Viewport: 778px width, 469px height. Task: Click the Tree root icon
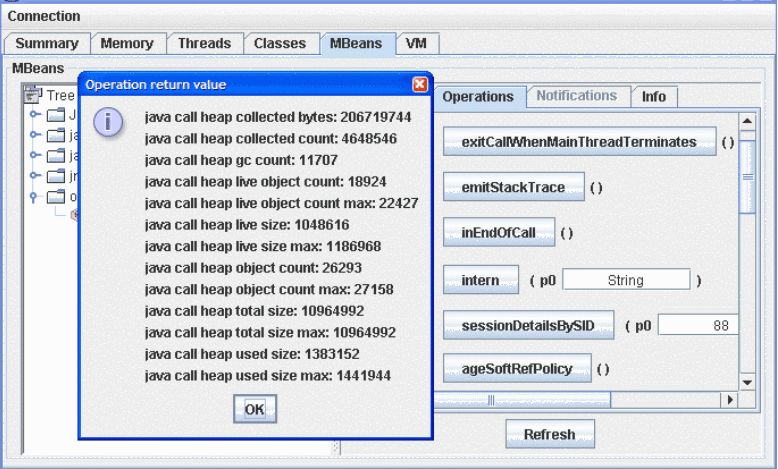[x=33, y=94]
